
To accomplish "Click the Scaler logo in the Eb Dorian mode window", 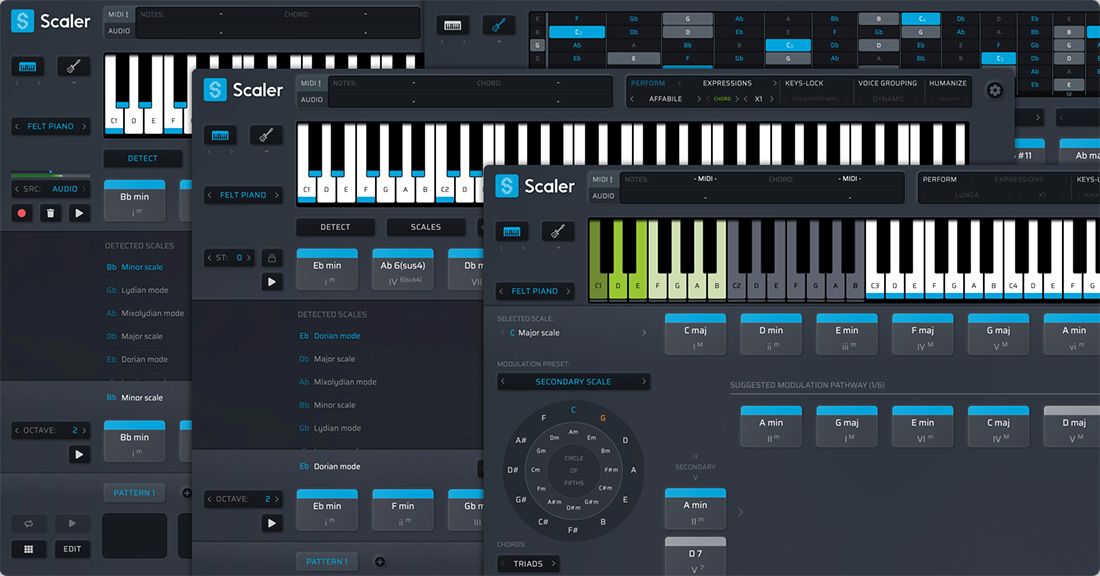I will pyautogui.click(x=243, y=90).
